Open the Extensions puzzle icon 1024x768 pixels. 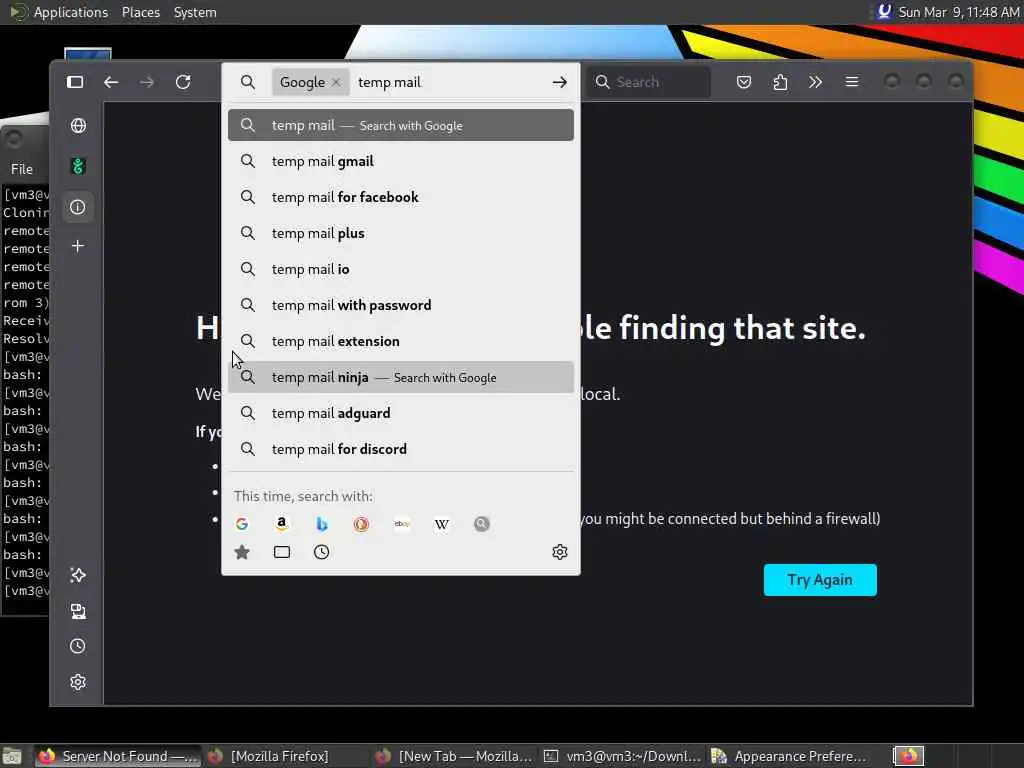pyautogui.click(x=780, y=82)
